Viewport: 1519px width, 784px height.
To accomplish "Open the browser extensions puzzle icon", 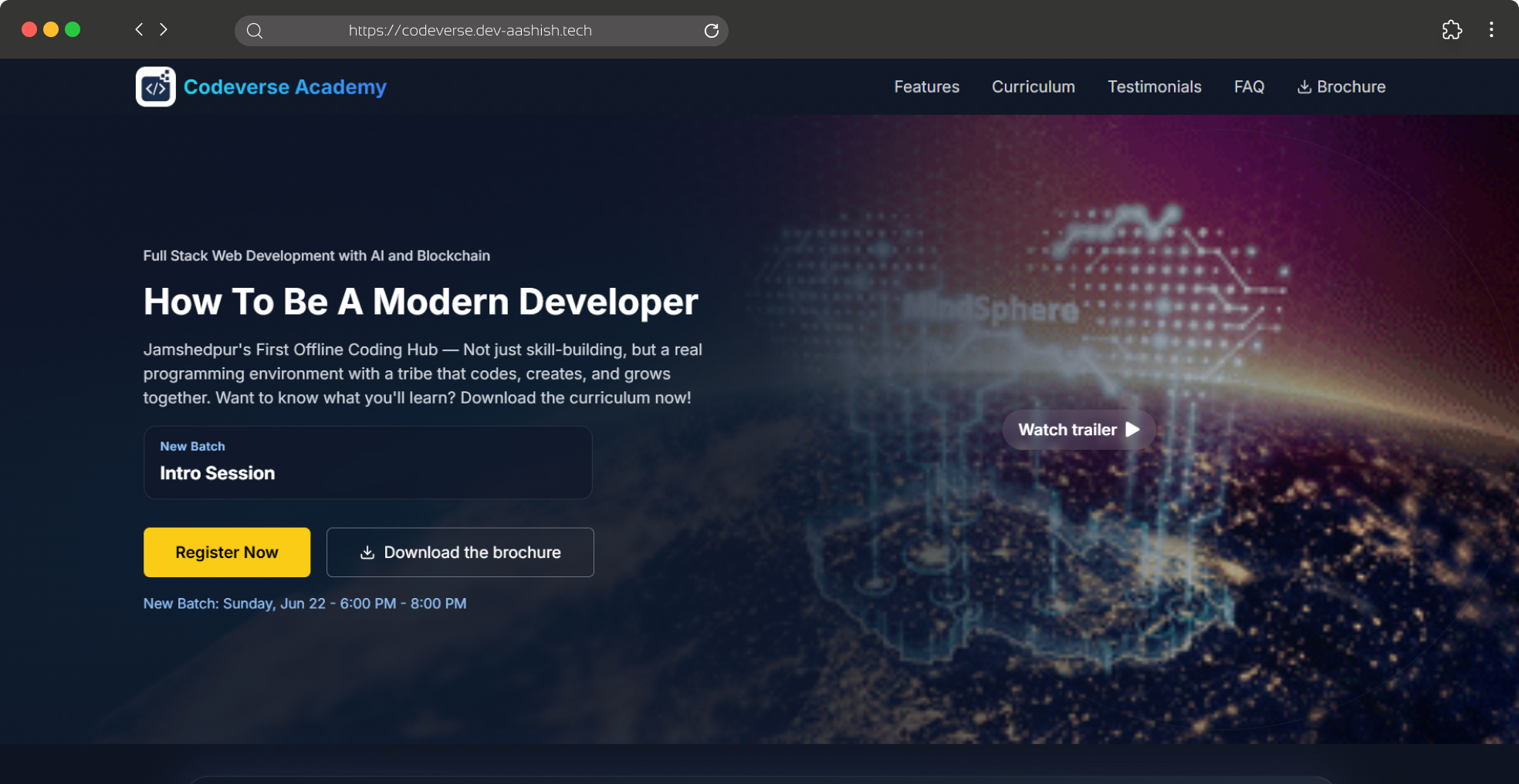I will click(1452, 29).
